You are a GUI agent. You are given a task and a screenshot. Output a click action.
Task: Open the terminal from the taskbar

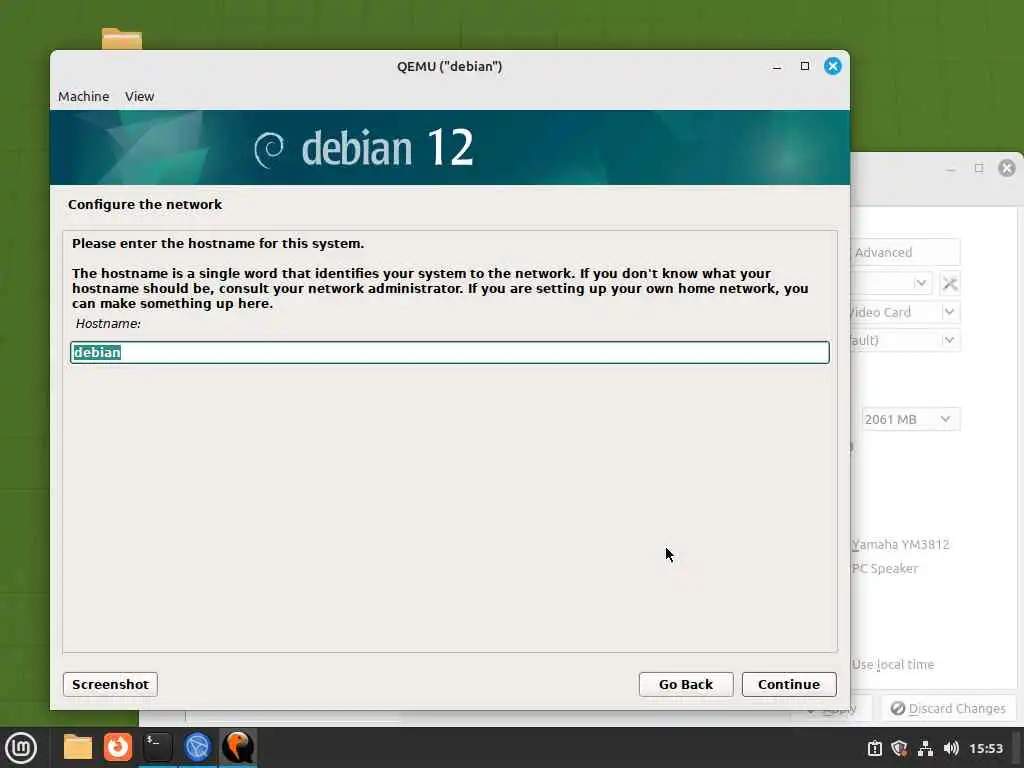pos(157,747)
